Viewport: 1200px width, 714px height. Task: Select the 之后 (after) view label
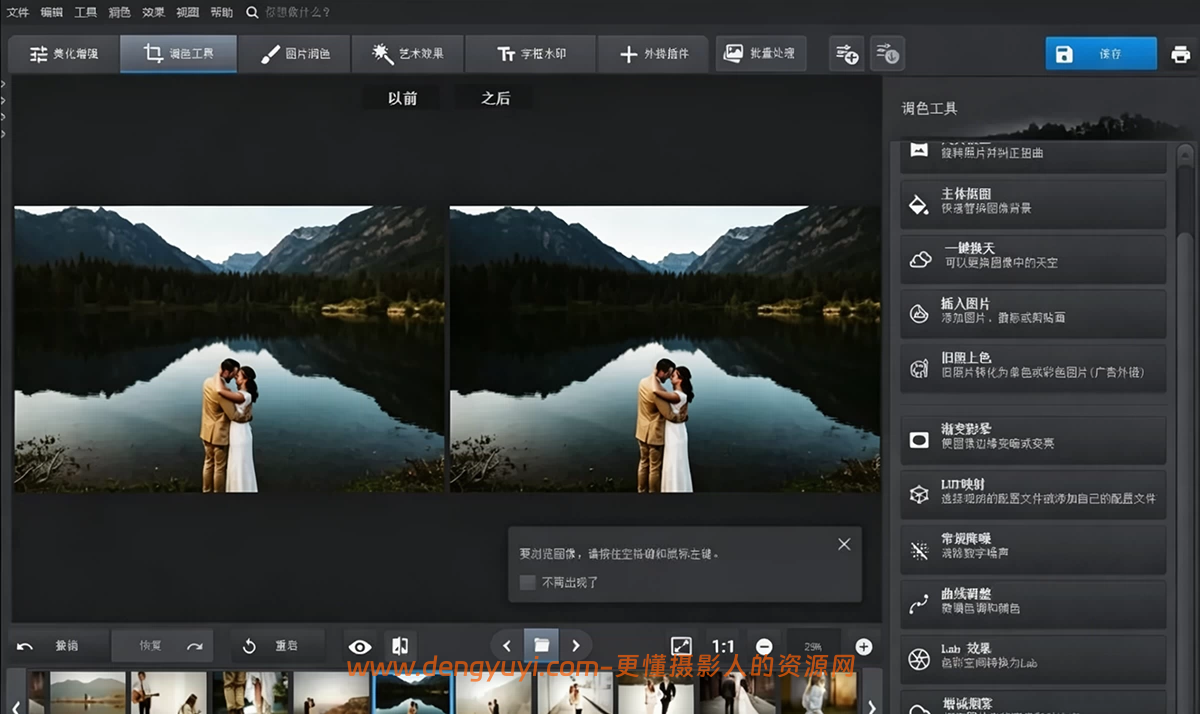[x=495, y=98]
